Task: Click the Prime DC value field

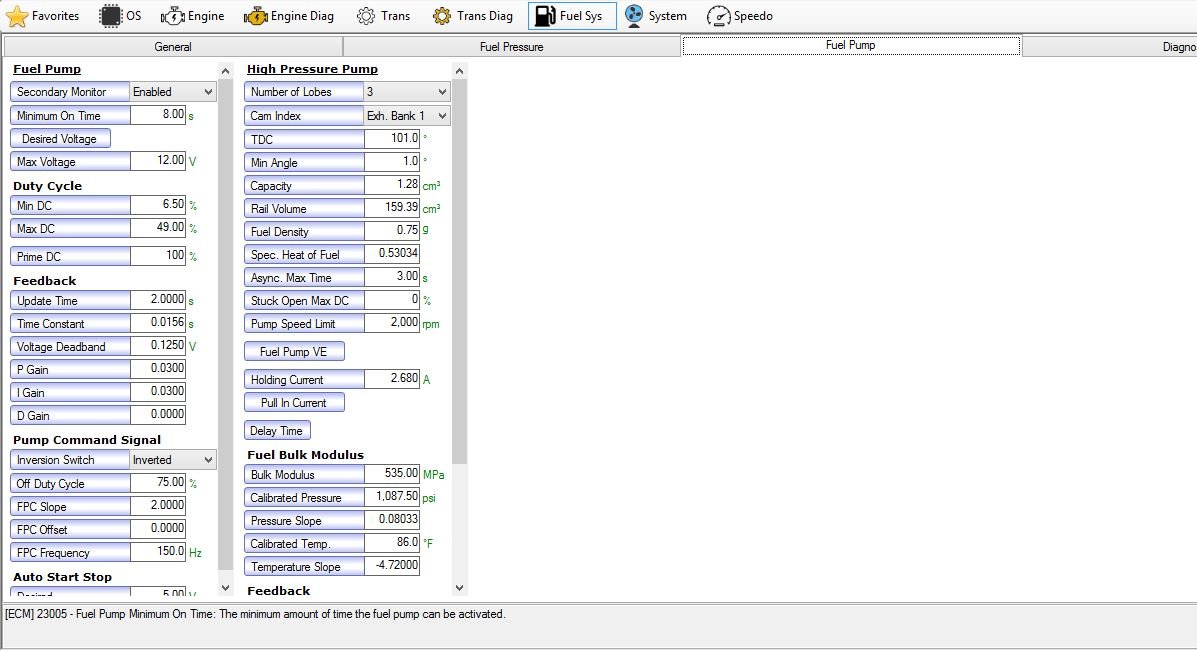Action: (x=158, y=256)
